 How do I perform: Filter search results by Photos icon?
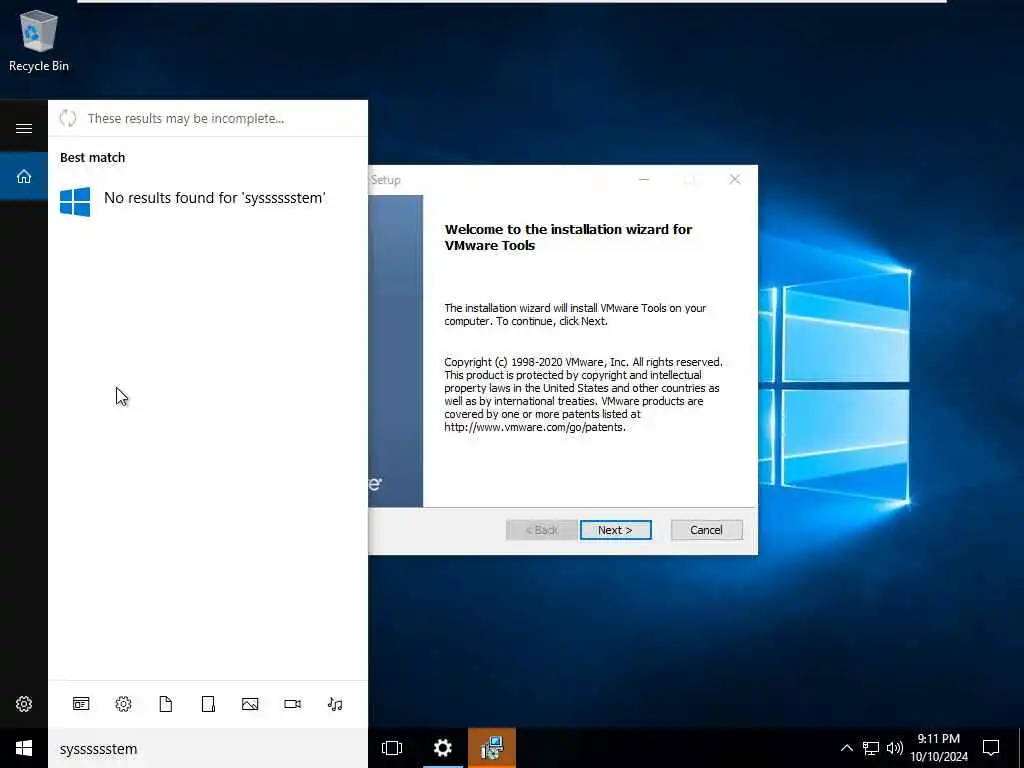[x=250, y=704]
